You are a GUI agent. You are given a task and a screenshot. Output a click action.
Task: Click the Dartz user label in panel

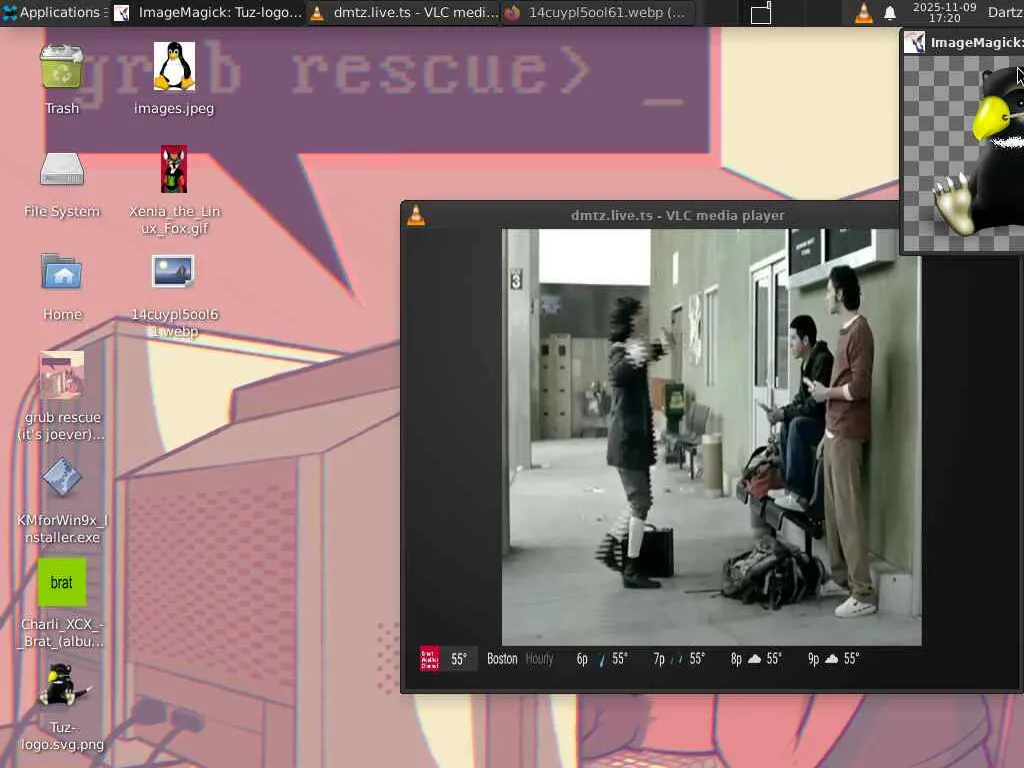1005,12
